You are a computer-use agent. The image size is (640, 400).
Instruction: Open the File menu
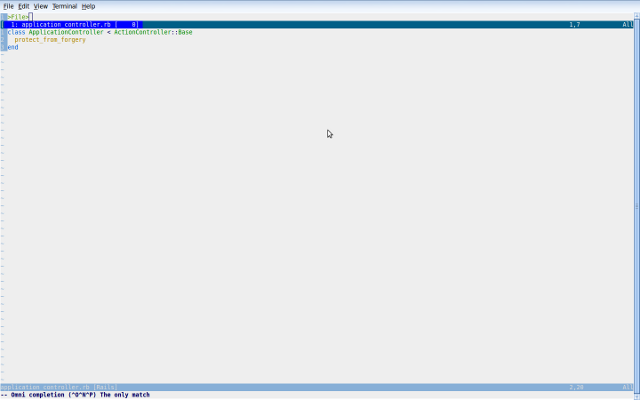tap(8, 6)
